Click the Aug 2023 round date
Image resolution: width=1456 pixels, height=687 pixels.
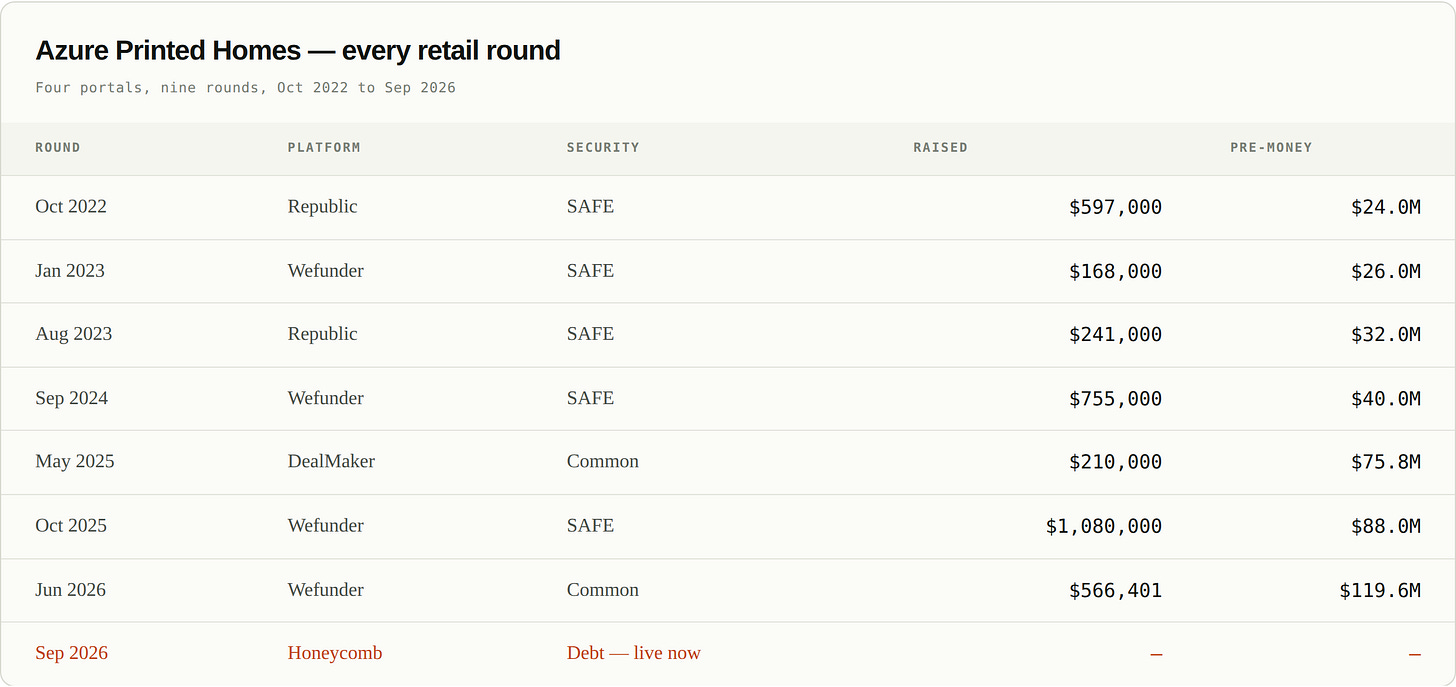74,334
